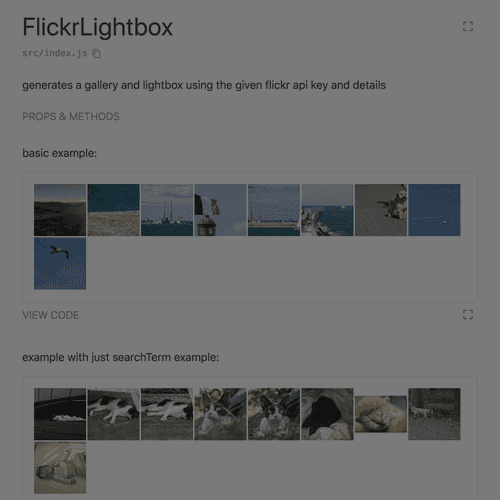Open the distant bird in blue sky thumbnail

(x=434, y=210)
